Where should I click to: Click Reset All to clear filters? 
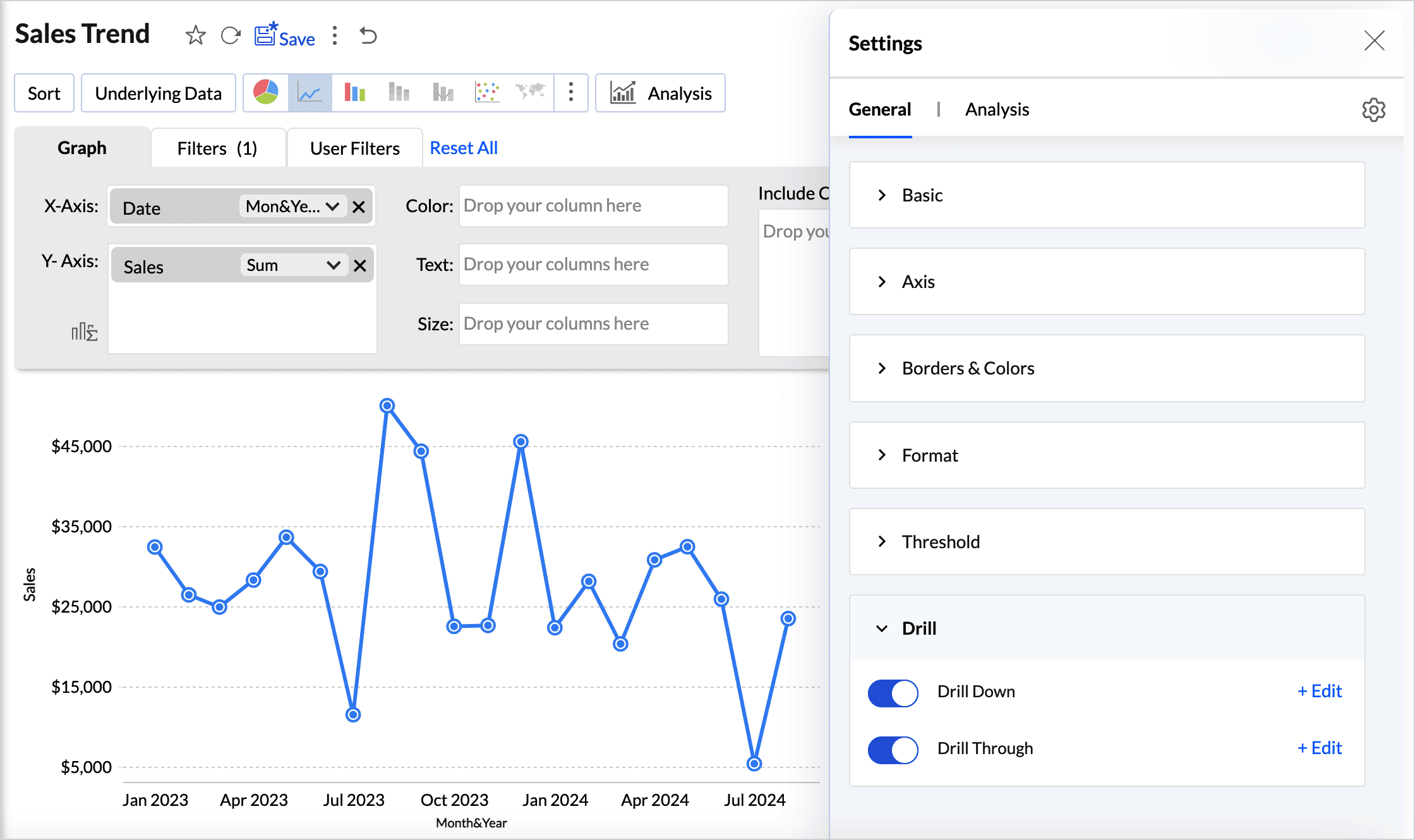464,147
